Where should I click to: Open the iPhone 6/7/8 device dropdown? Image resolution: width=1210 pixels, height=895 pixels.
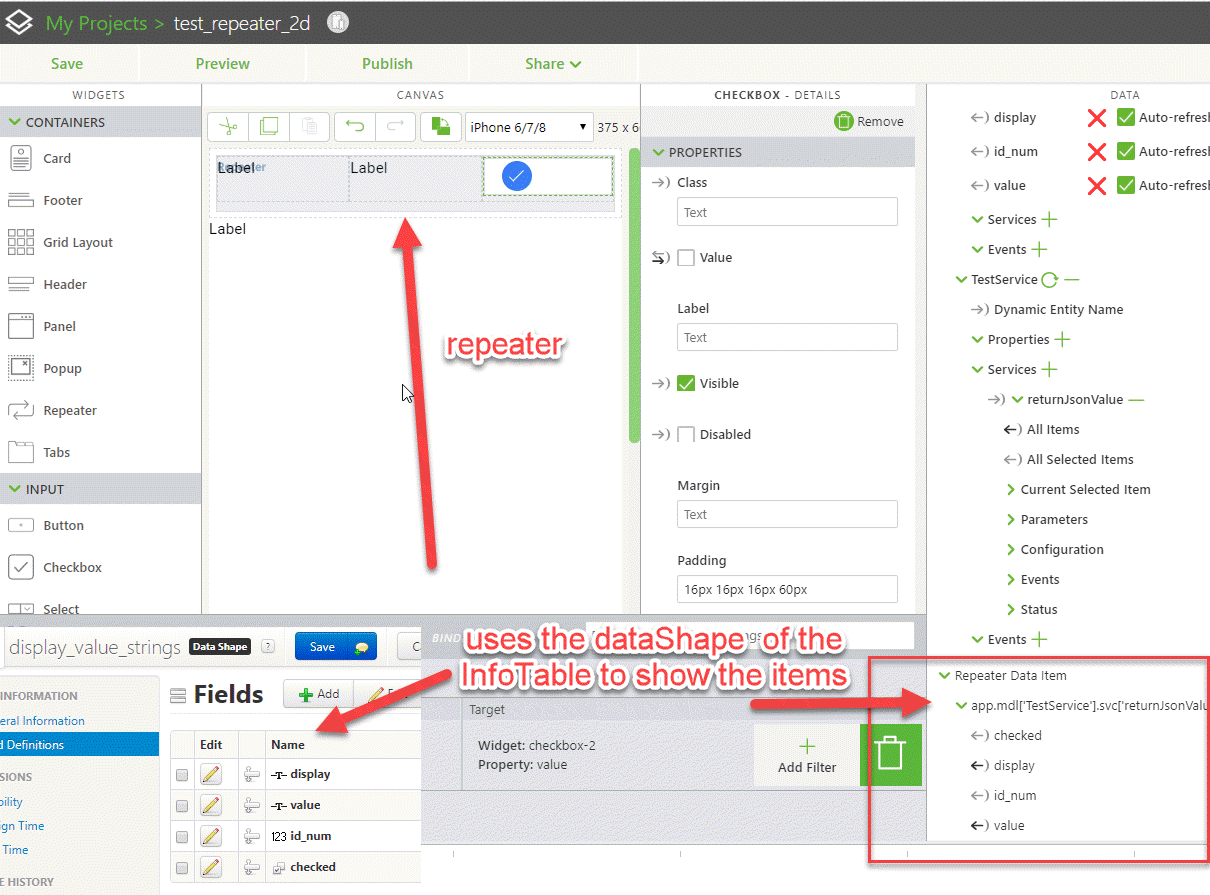(528, 127)
